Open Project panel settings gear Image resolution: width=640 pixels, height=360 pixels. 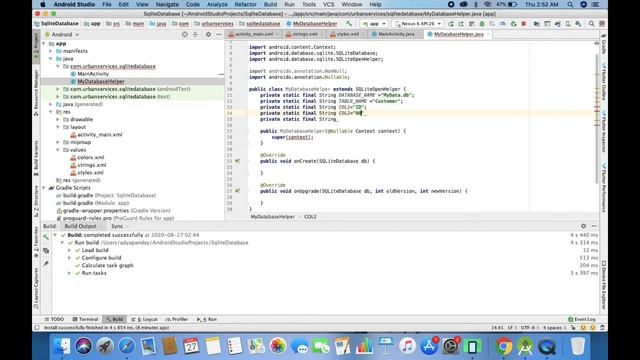click(x=208, y=35)
